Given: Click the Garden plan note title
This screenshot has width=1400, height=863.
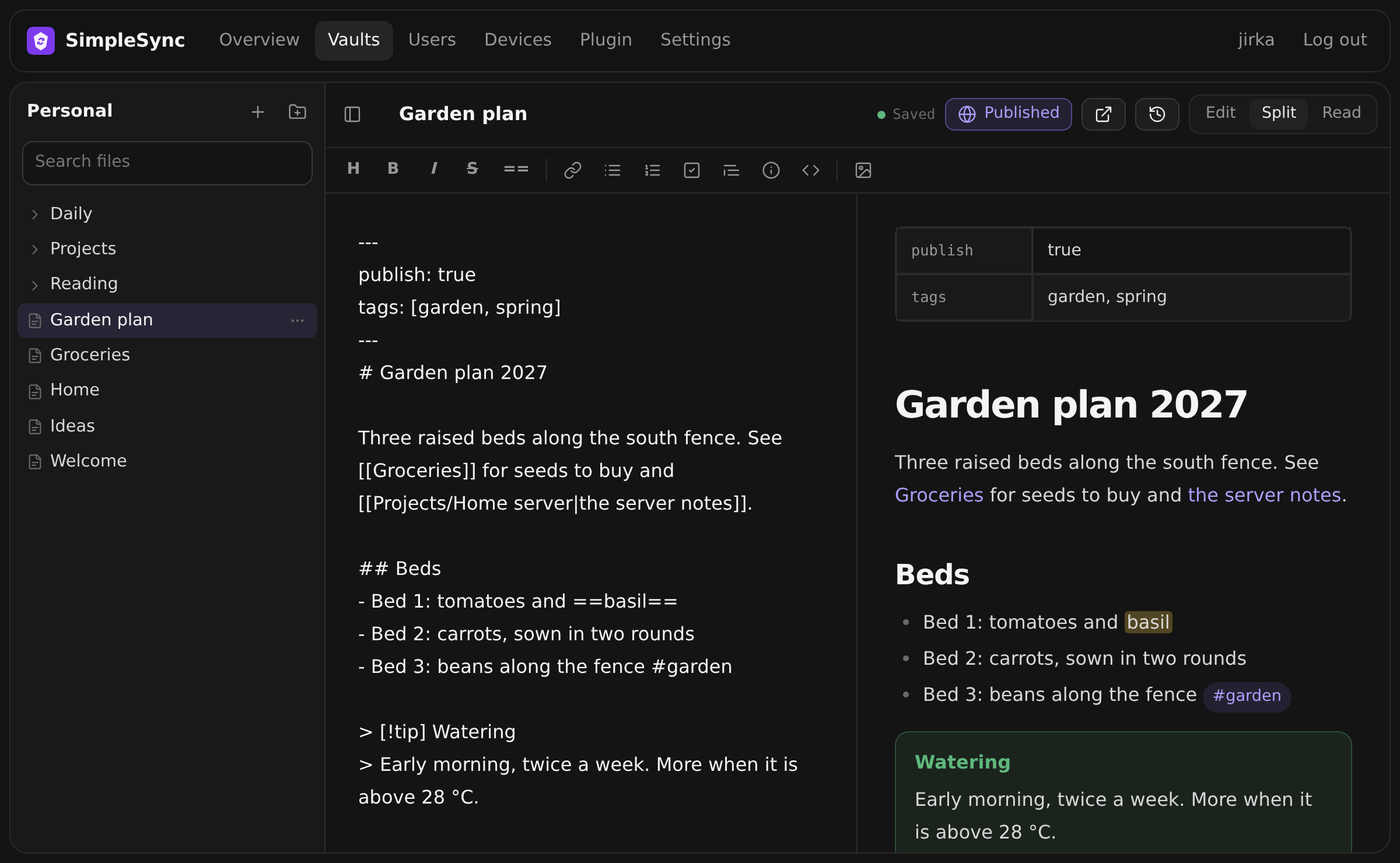Looking at the screenshot, I should pos(463,114).
